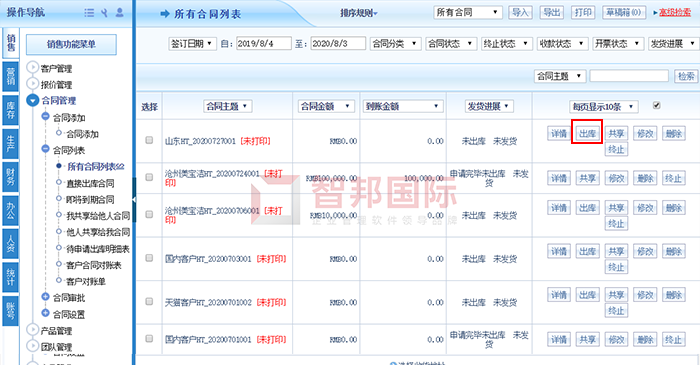Click the 导入 button
This screenshot has height=365, width=700.
tap(520, 12)
